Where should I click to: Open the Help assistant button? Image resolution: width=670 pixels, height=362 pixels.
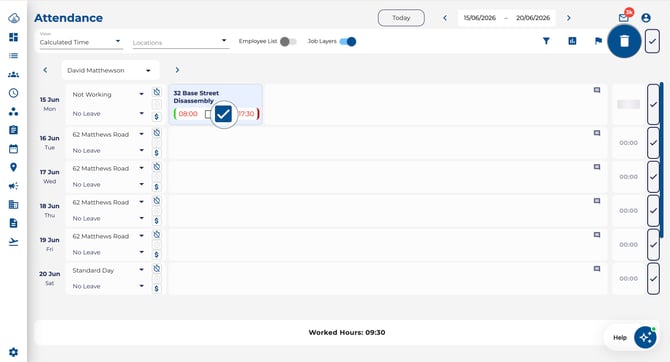click(631, 337)
